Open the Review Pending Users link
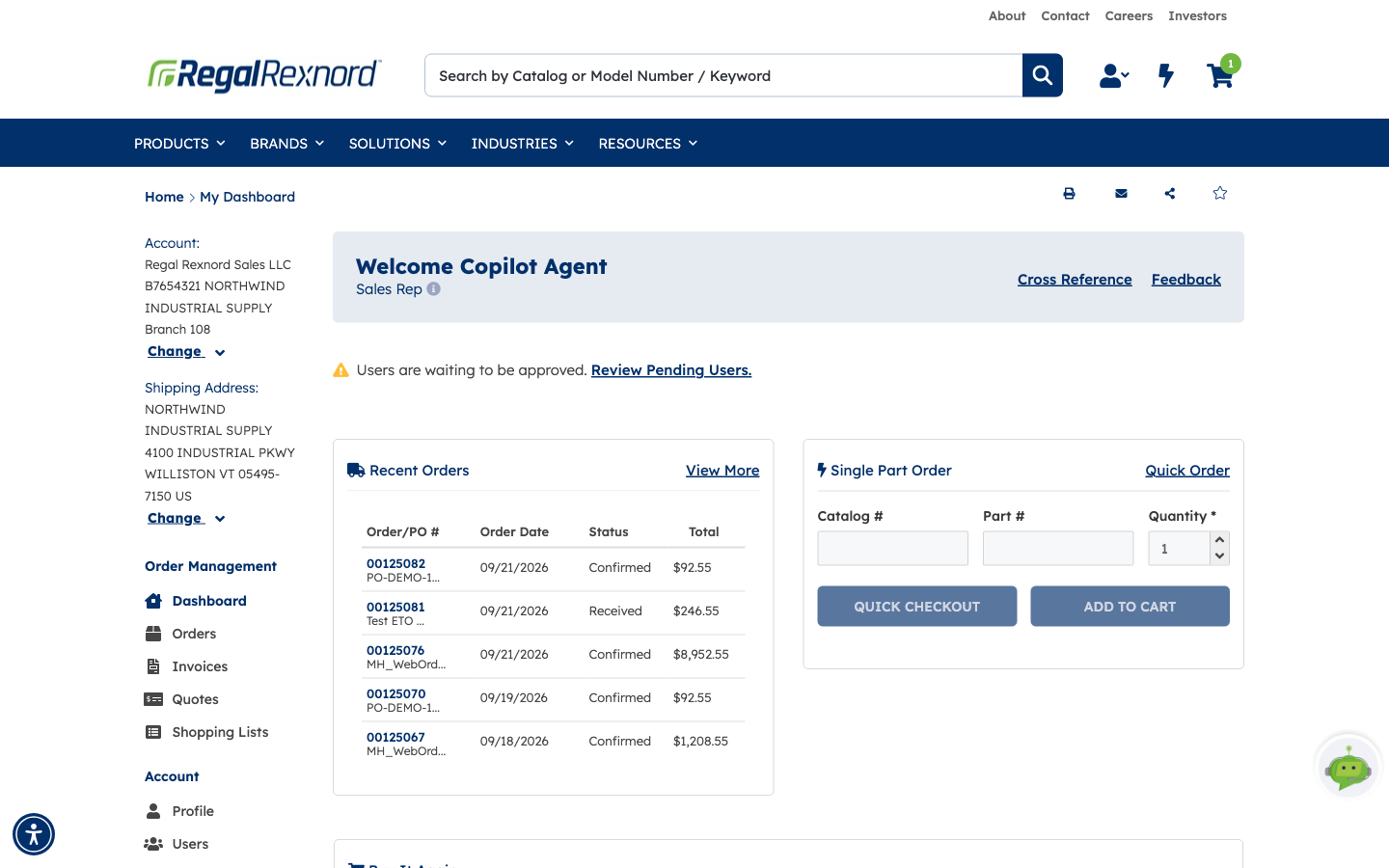The image size is (1389, 868). [x=671, y=370]
